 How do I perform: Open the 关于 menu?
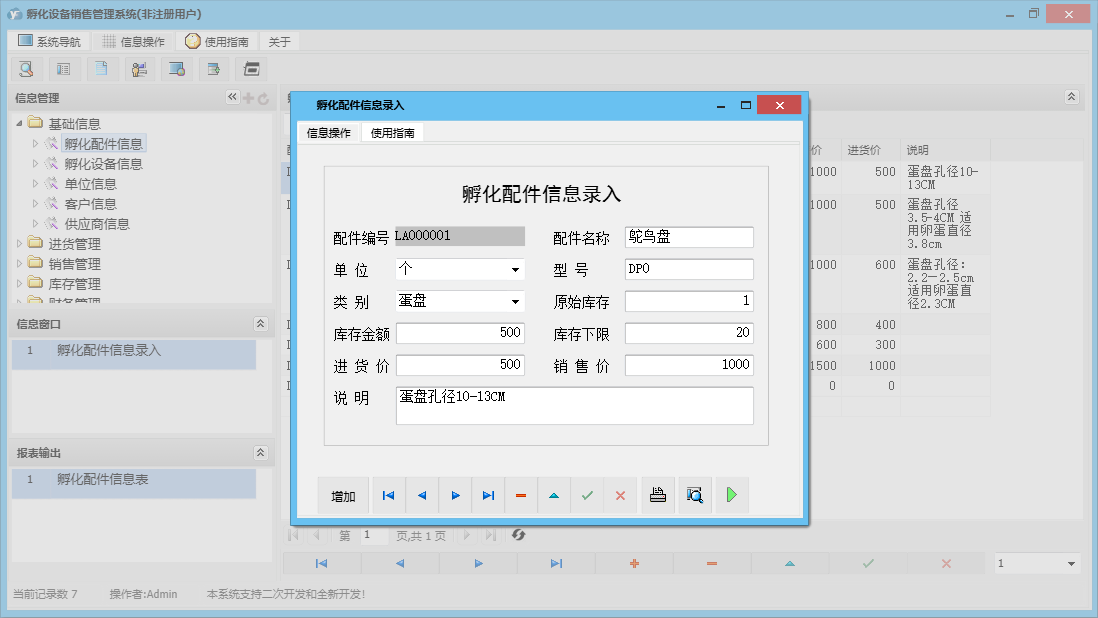[279, 42]
